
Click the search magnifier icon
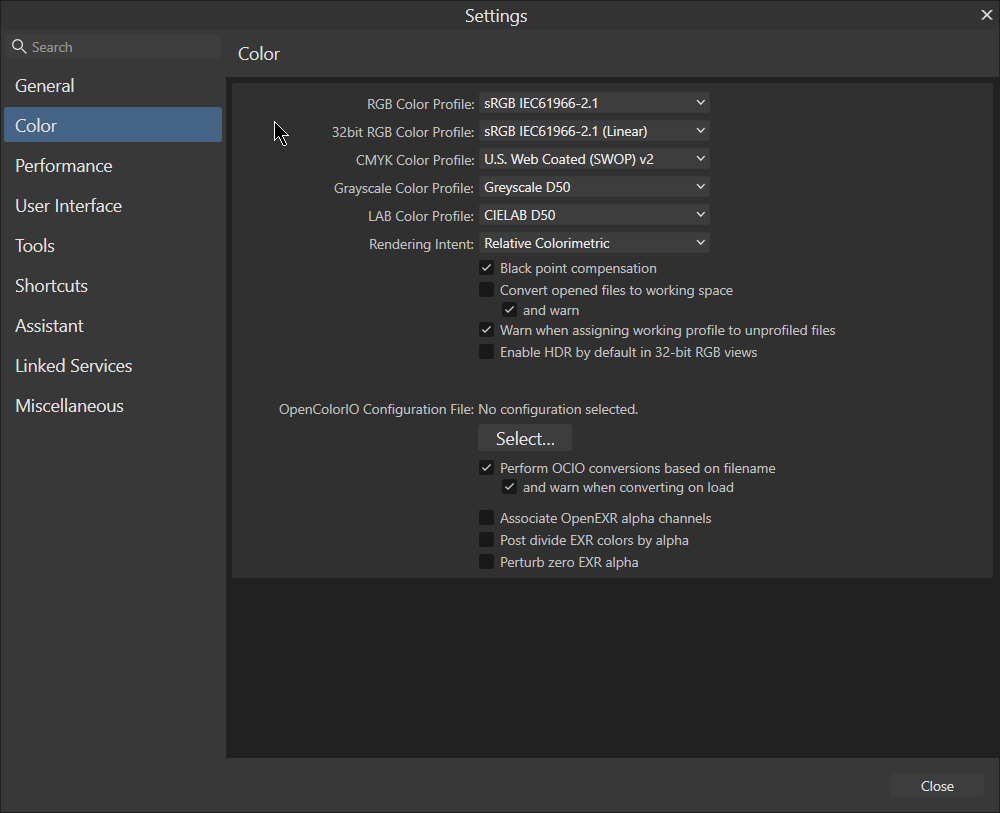(19, 46)
